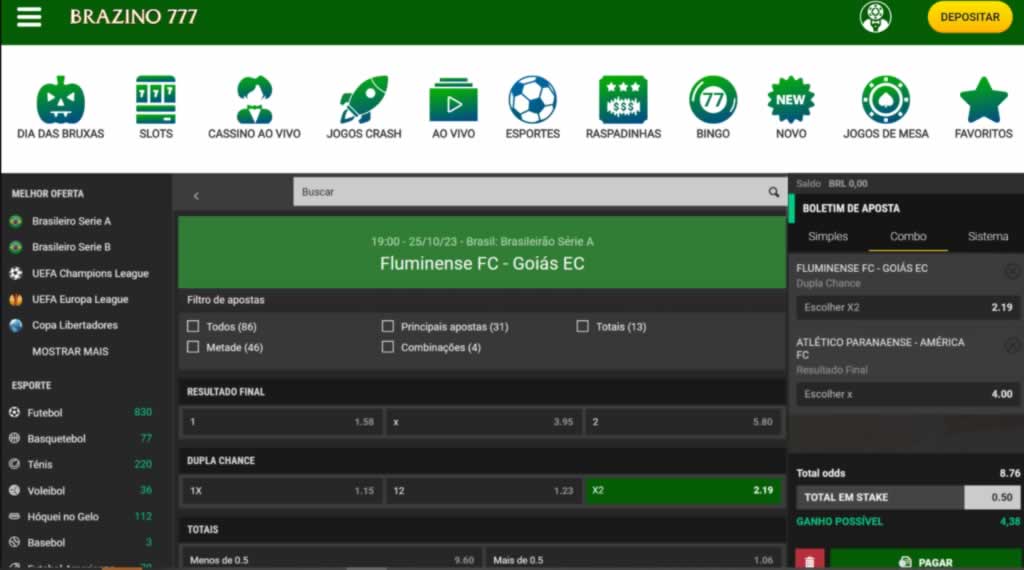Select Brasileiro Serie A league
Image resolution: width=1024 pixels, height=570 pixels.
(71, 221)
